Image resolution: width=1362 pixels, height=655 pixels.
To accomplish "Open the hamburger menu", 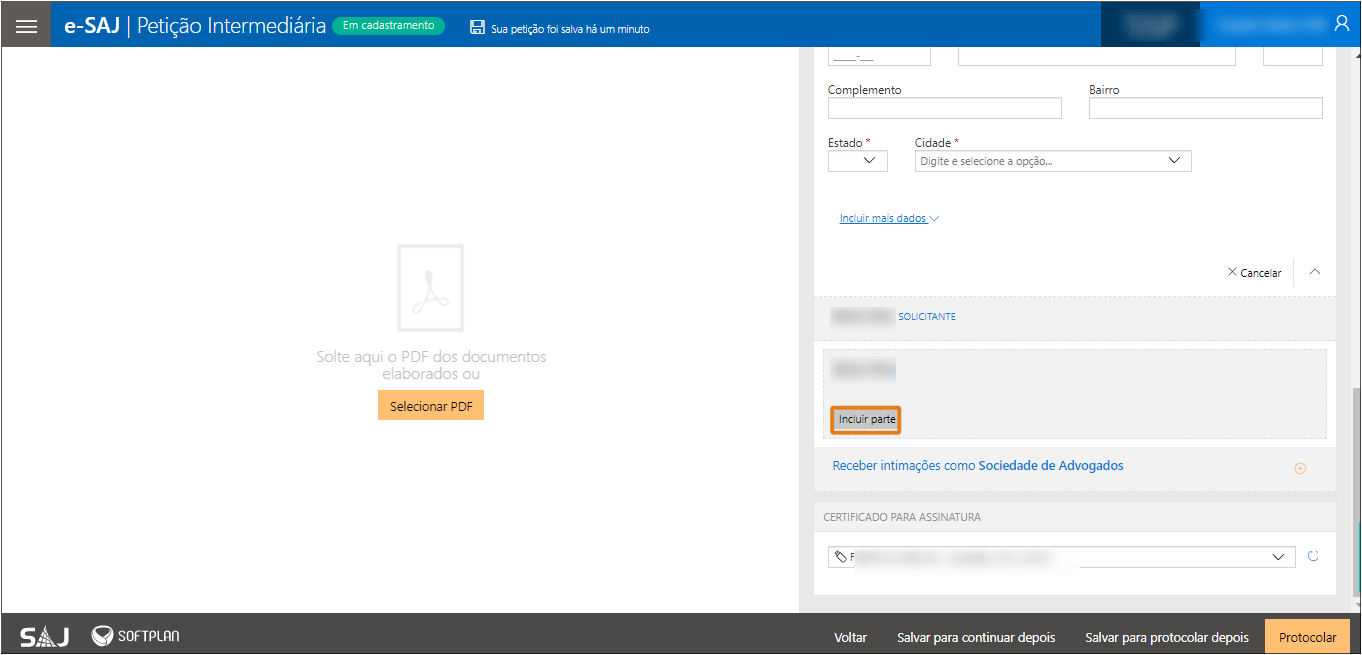I will (x=26, y=26).
